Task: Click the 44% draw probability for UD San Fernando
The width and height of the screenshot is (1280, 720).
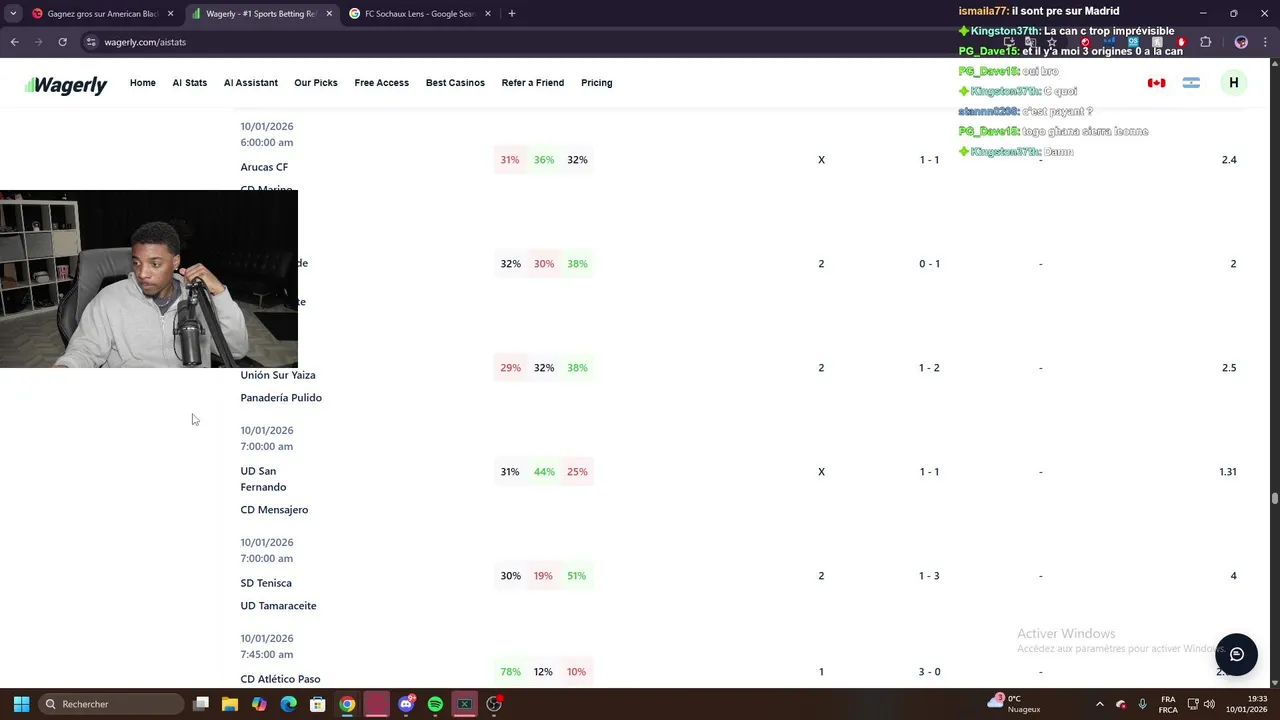Action: point(544,472)
